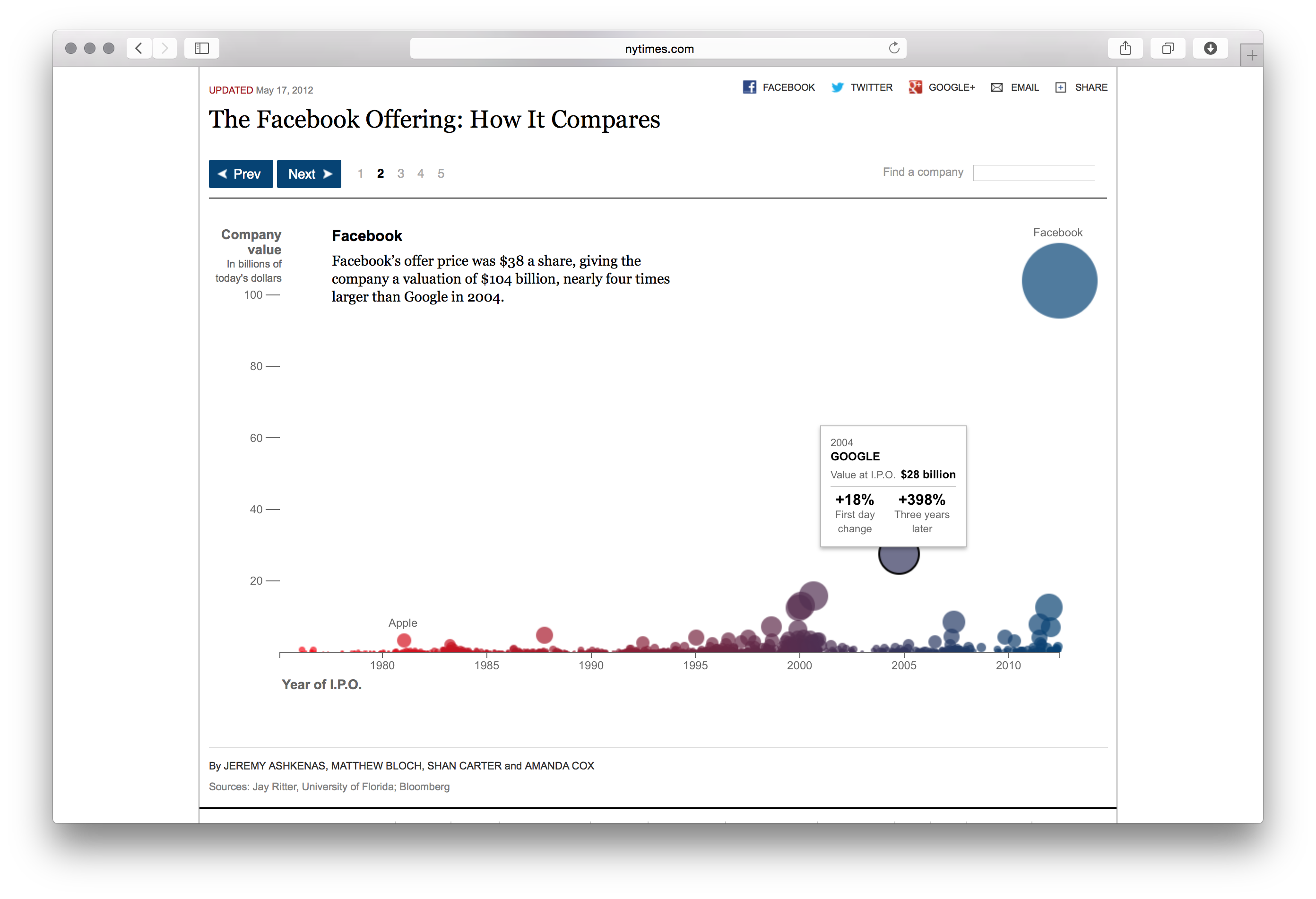Share the article on Facebook

click(x=778, y=87)
